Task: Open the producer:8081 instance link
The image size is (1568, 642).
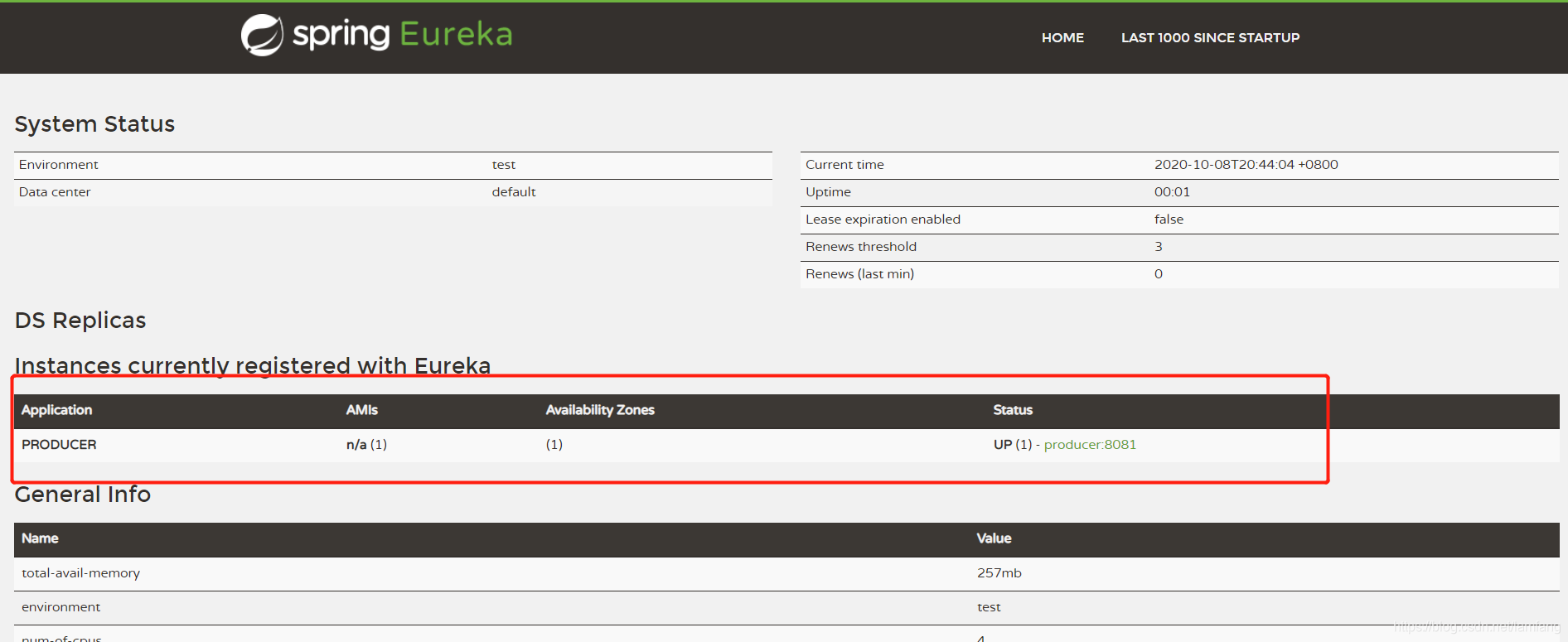Action: point(1090,444)
